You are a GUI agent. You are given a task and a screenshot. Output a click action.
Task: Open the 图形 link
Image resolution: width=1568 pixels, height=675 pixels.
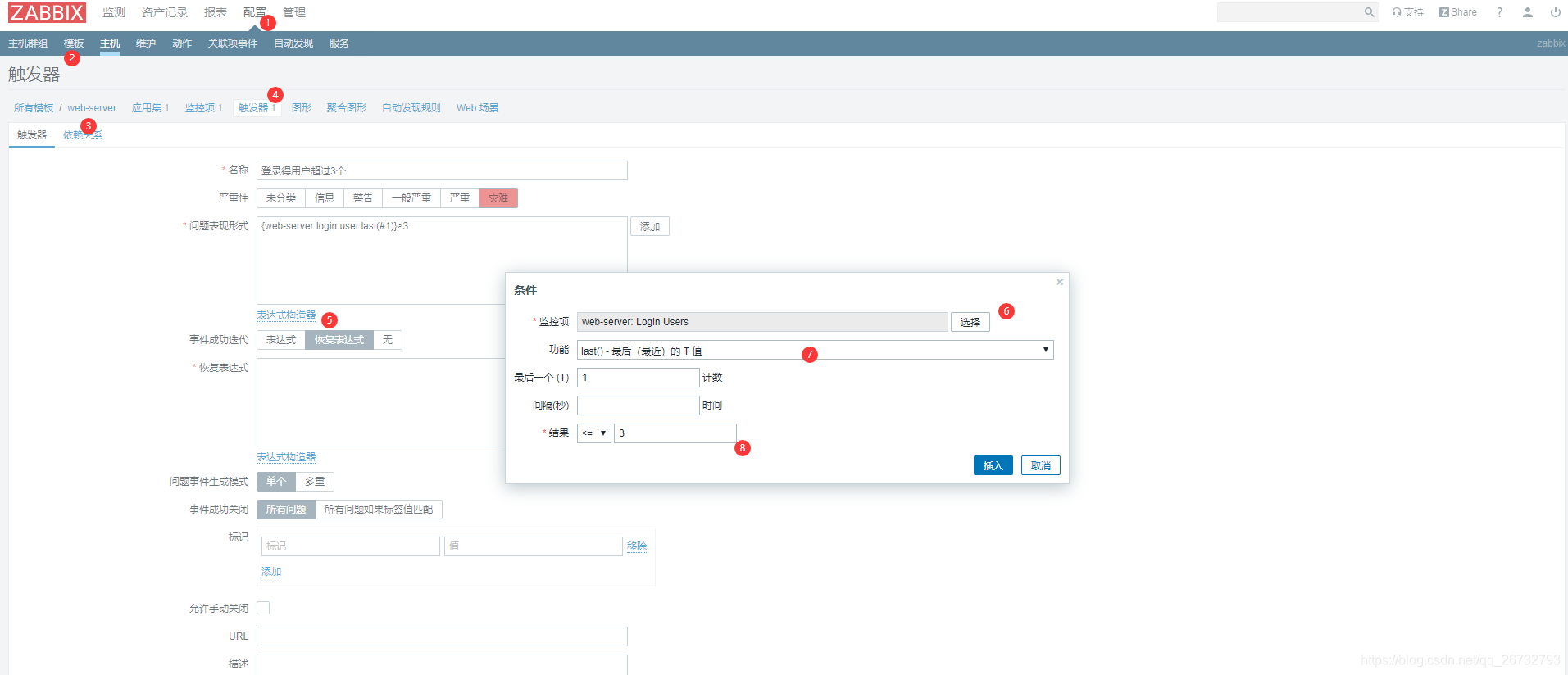[x=302, y=108]
